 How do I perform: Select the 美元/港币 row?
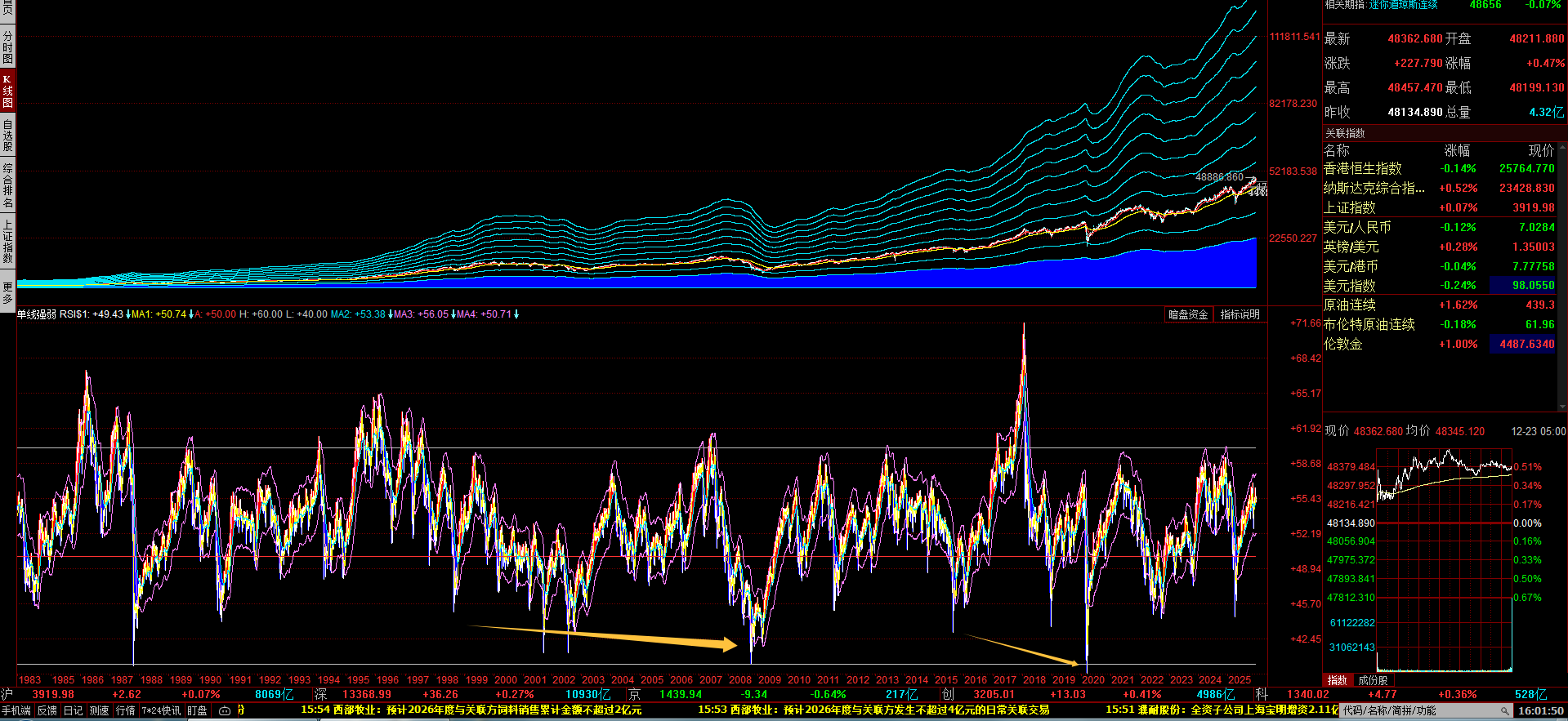tap(1439, 266)
